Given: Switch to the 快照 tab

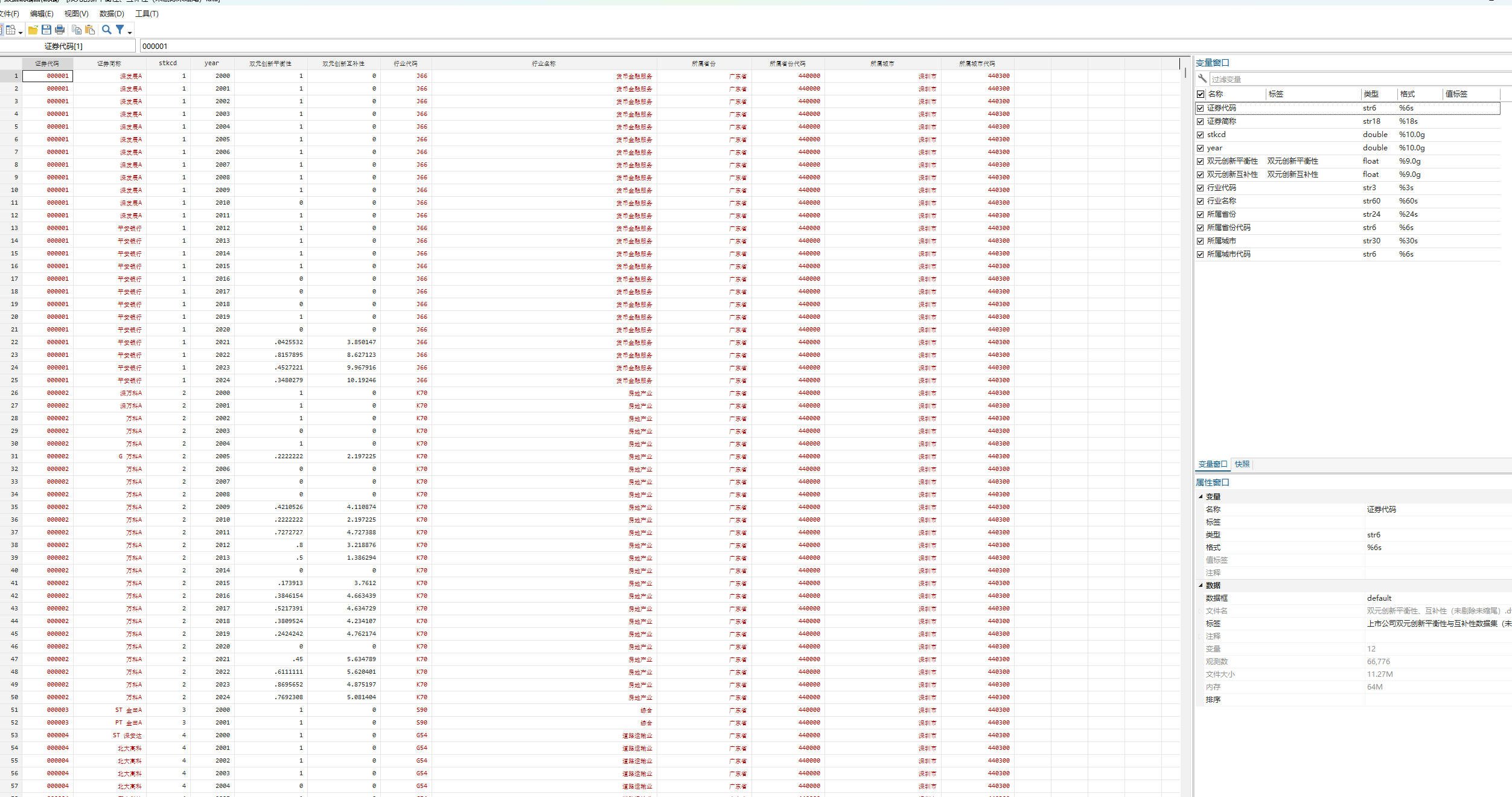Looking at the screenshot, I should coord(1242,464).
